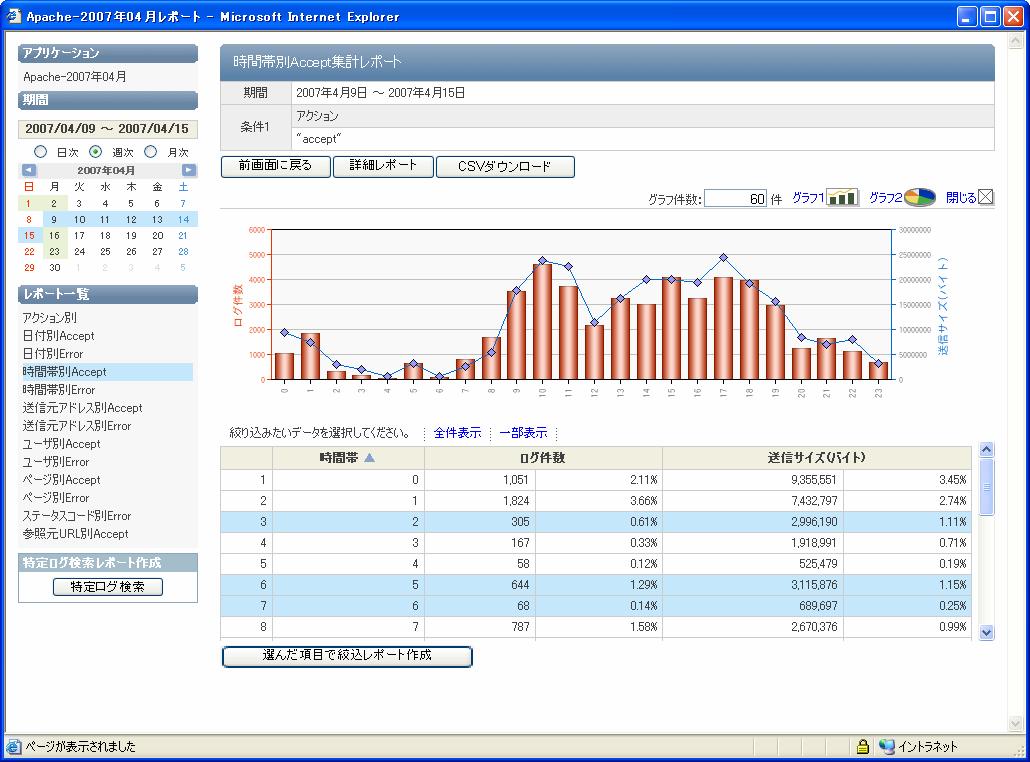The height and width of the screenshot is (762, 1030).
Task: Open the Graph 1 bar chart icon
Action: [x=842, y=198]
